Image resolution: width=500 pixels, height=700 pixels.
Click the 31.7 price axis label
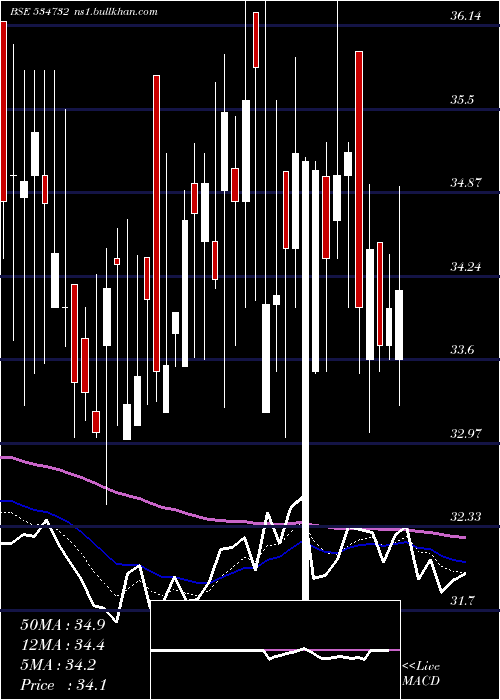click(461, 601)
